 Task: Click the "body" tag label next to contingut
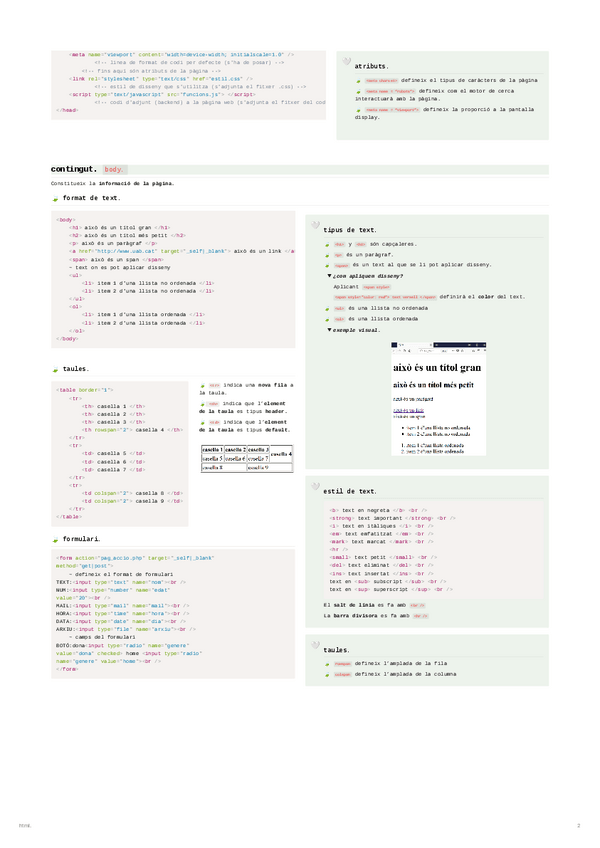click(x=115, y=171)
